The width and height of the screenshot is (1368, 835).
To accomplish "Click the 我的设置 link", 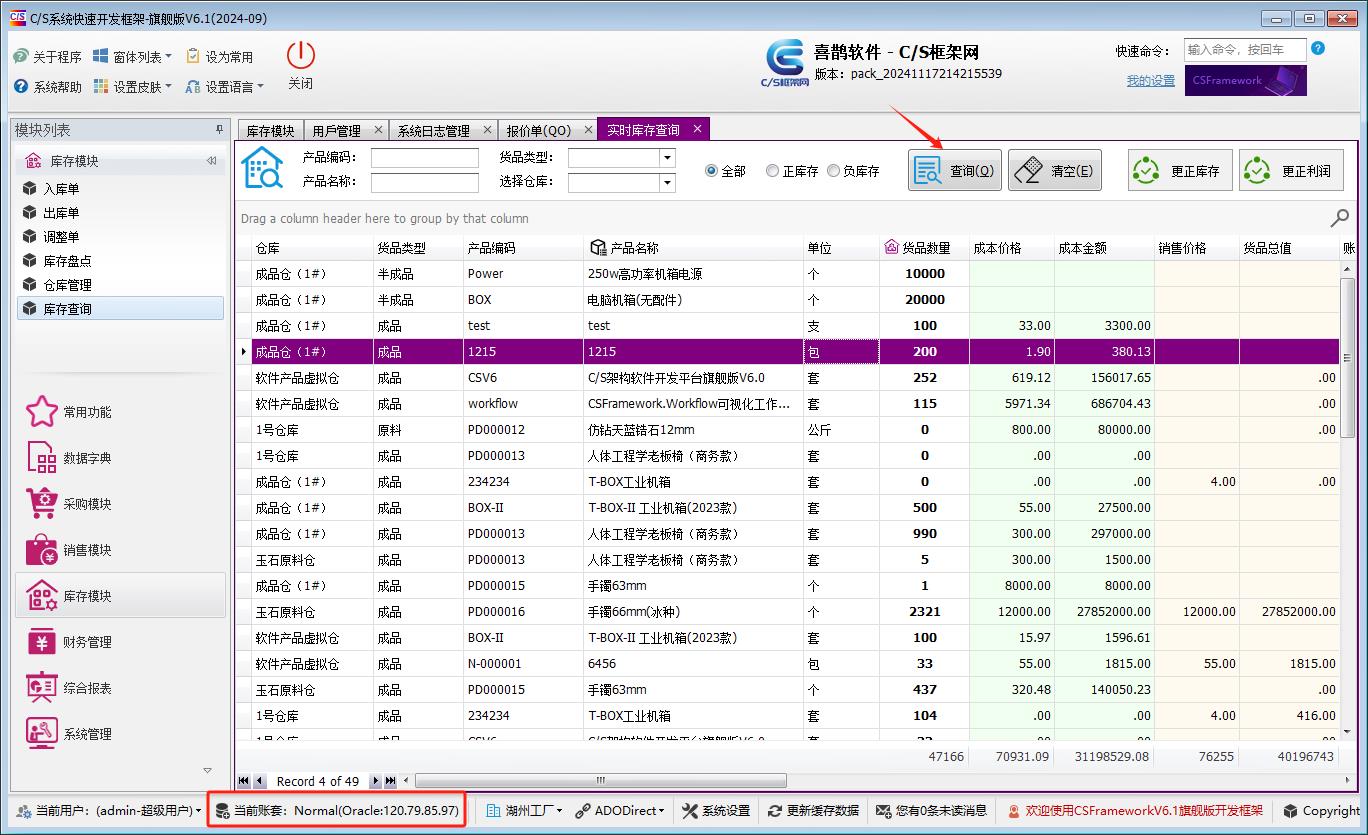I will tap(1150, 81).
